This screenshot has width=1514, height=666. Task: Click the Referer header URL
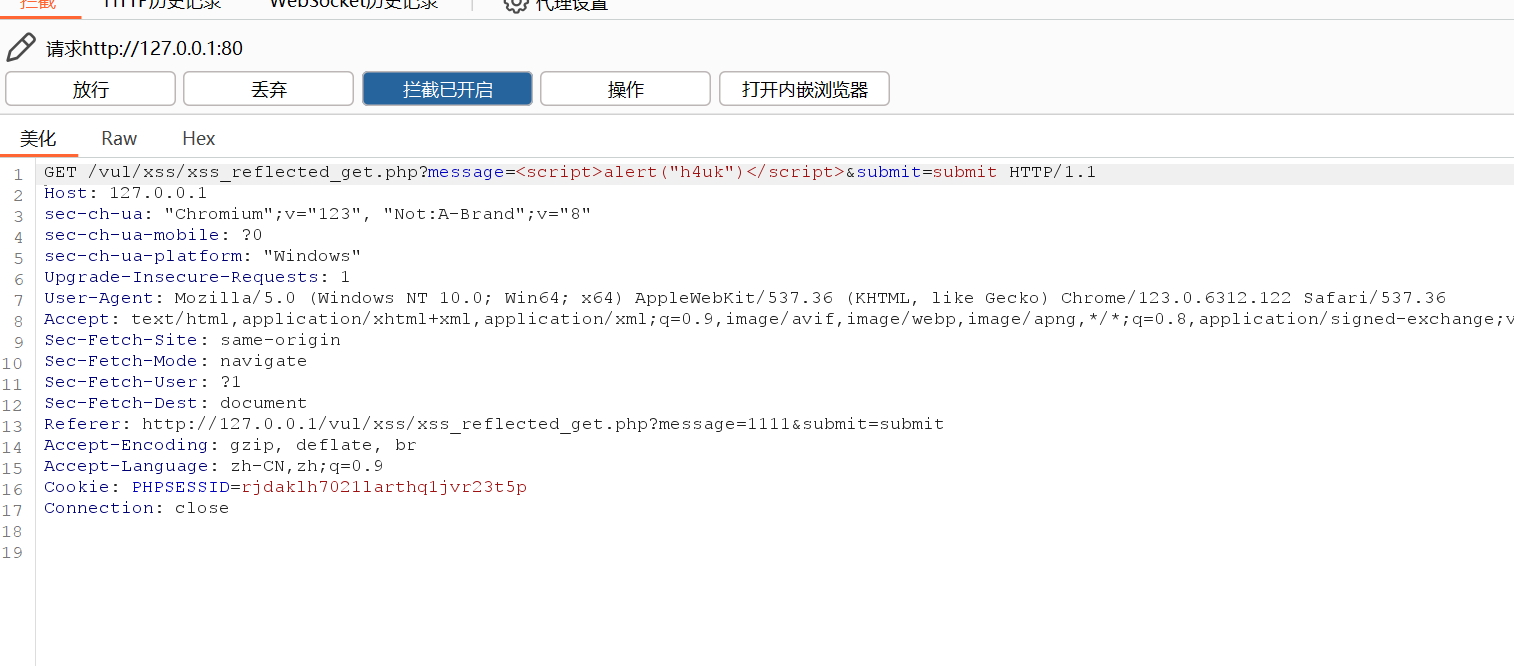[542, 424]
